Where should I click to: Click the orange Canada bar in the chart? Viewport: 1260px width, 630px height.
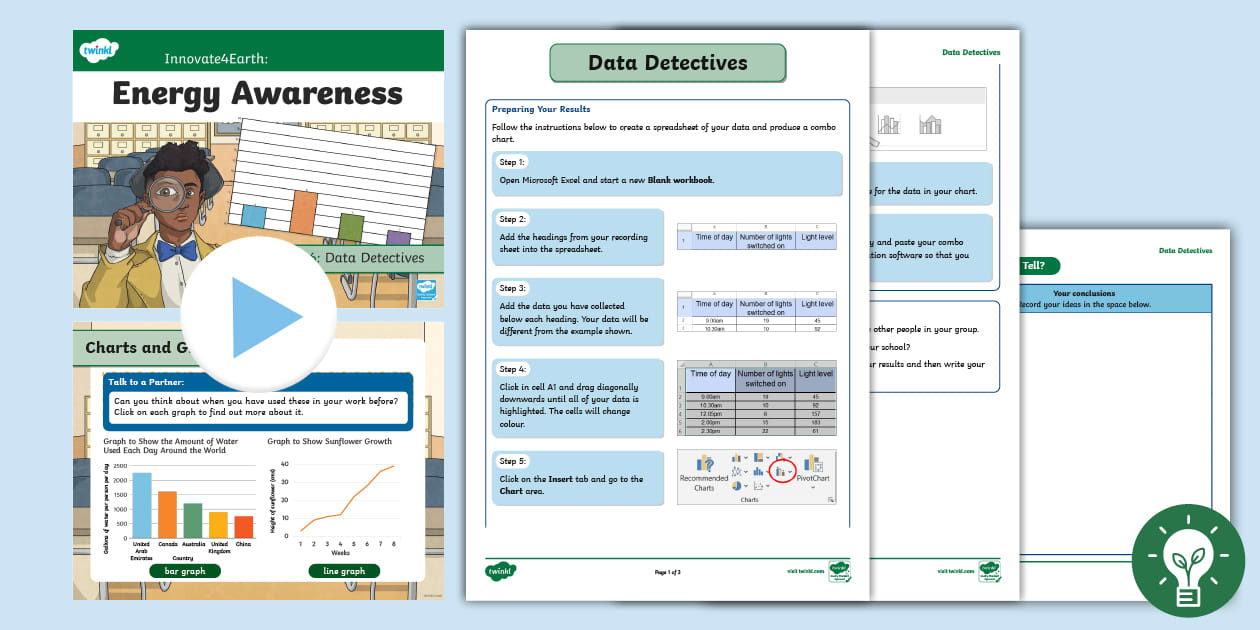(167, 514)
